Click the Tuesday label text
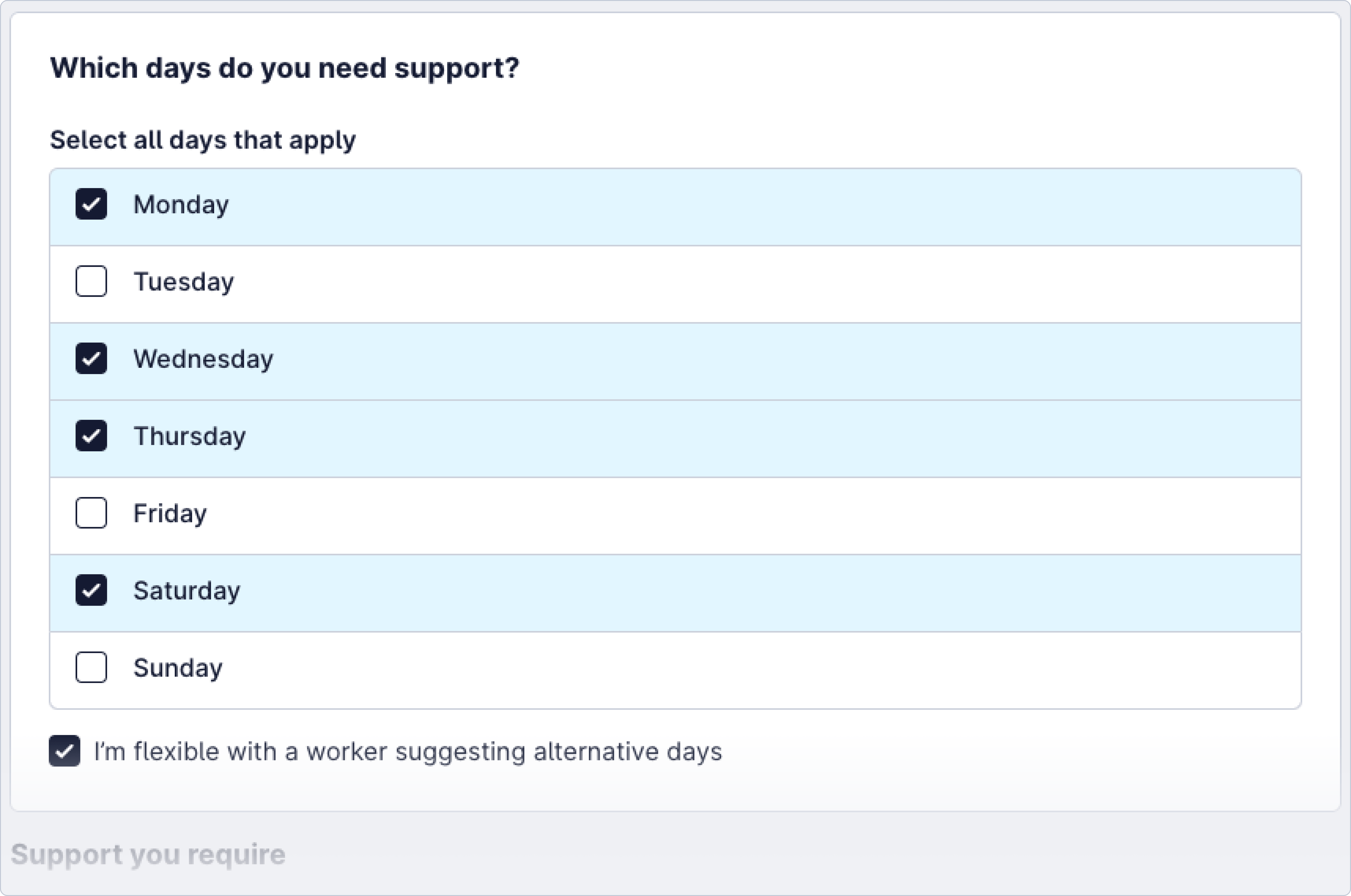 [183, 282]
